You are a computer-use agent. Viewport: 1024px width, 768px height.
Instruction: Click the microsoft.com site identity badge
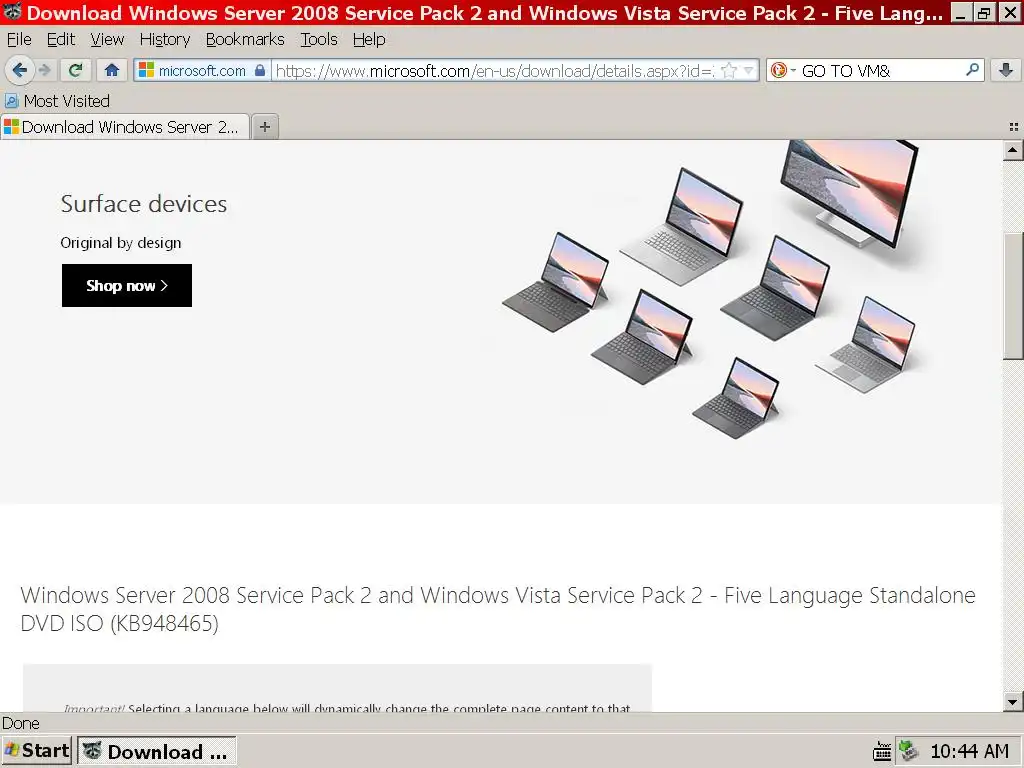[202, 71]
